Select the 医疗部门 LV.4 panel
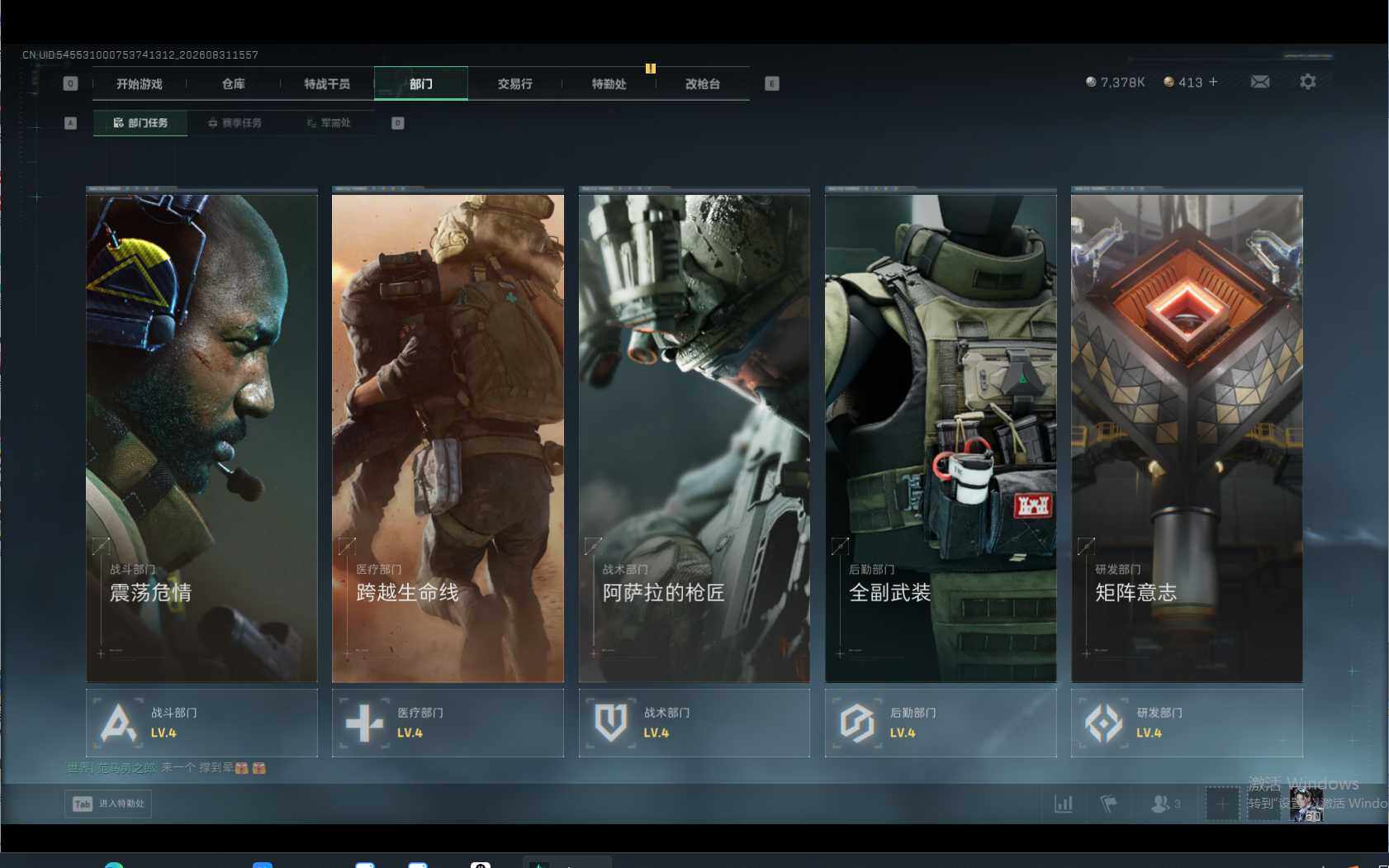Image resolution: width=1389 pixels, height=868 pixels. [x=448, y=723]
